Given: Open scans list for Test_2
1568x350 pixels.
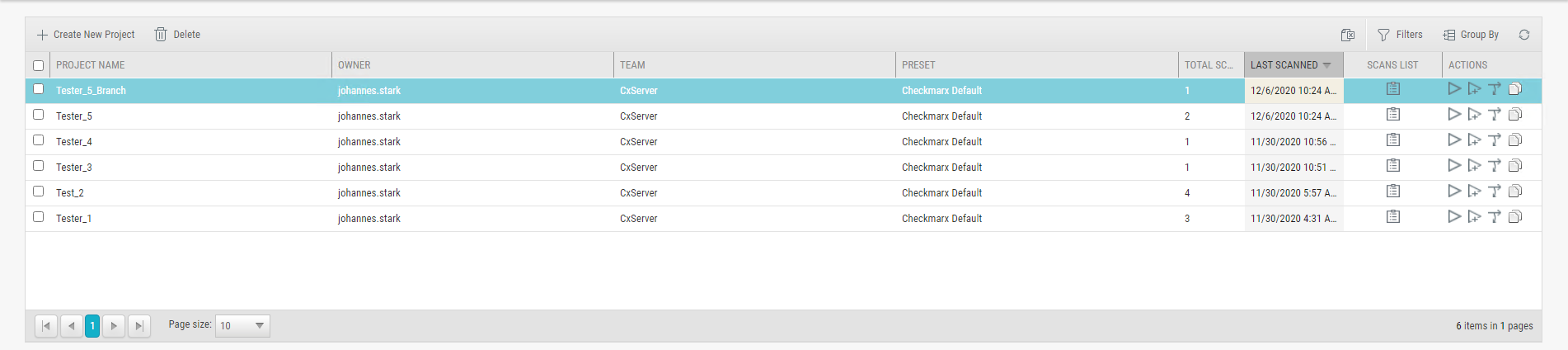Looking at the screenshot, I should [1393, 192].
